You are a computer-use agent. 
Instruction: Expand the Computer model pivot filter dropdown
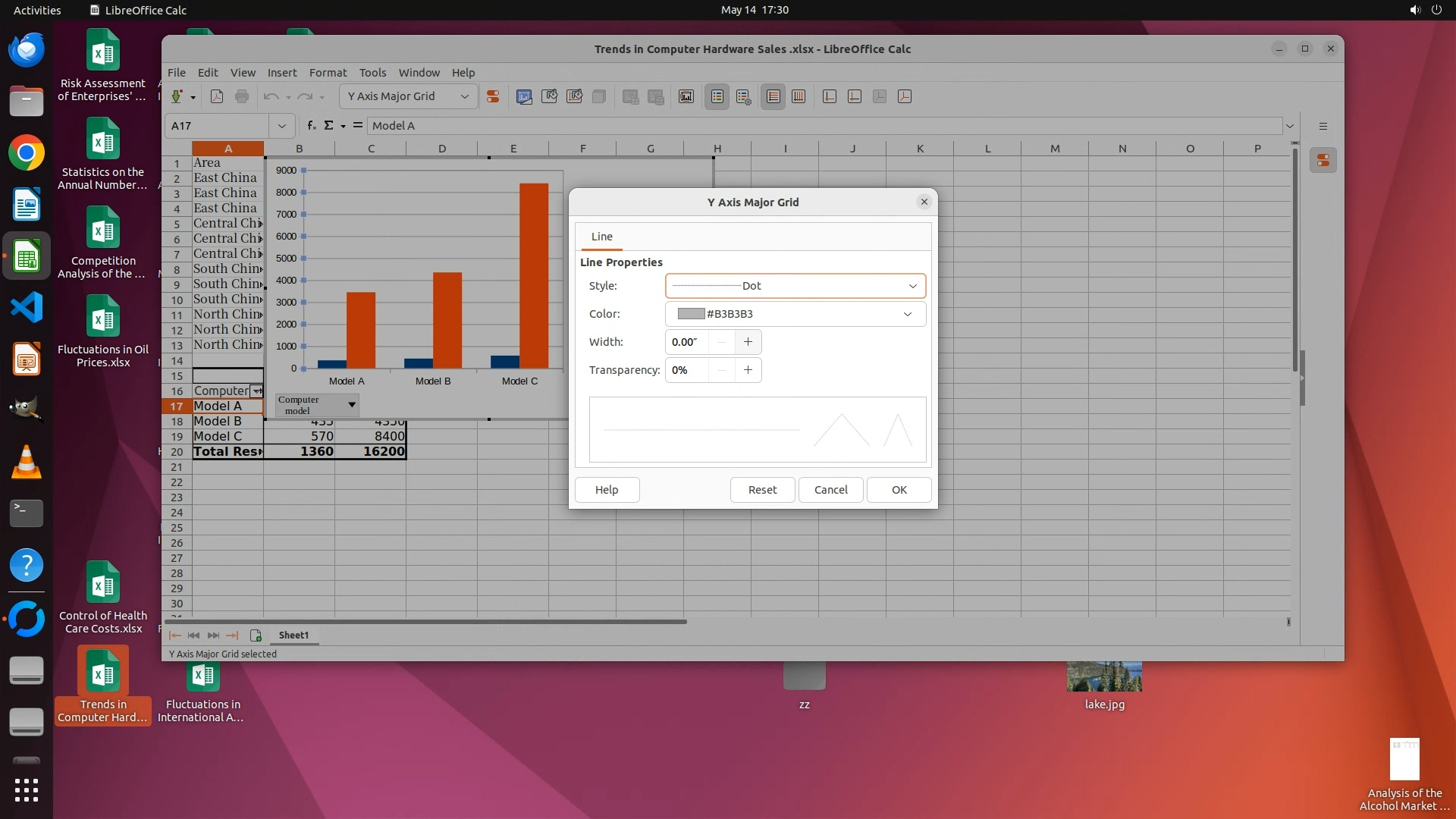pos(352,405)
